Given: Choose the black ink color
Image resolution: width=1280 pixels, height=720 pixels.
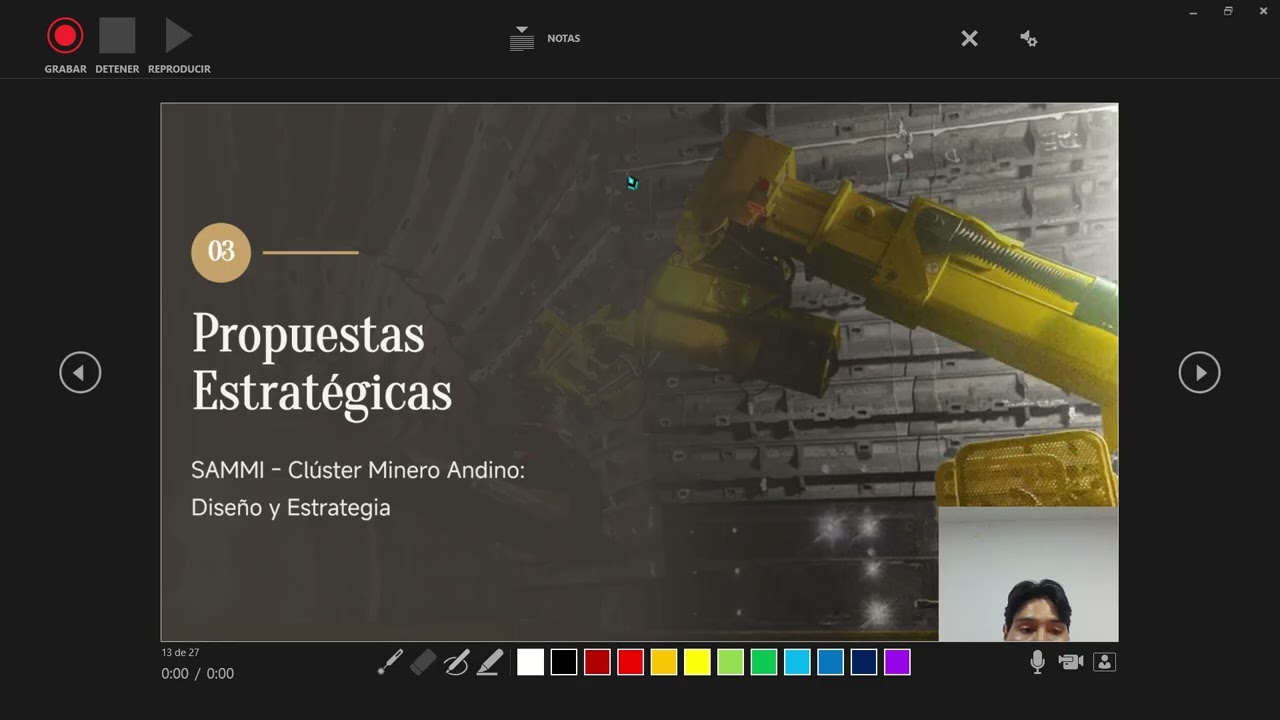Looking at the screenshot, I should pos(564,662).
